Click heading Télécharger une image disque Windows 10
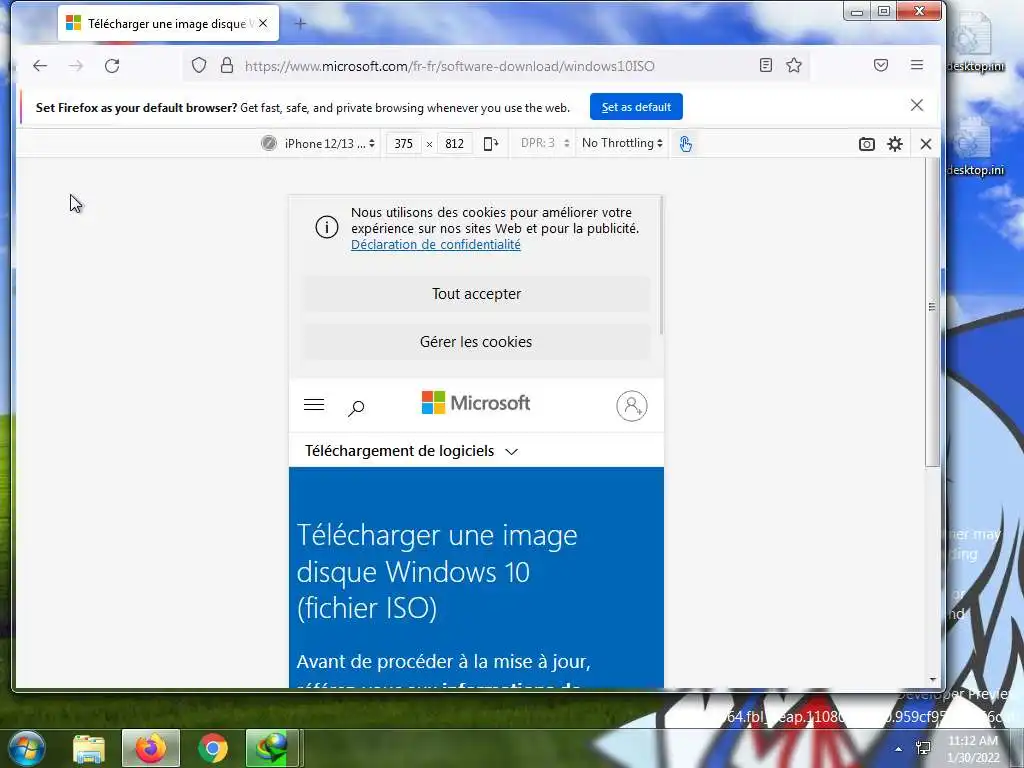The width and height of the screenshot is (1024, 768). 437,571
